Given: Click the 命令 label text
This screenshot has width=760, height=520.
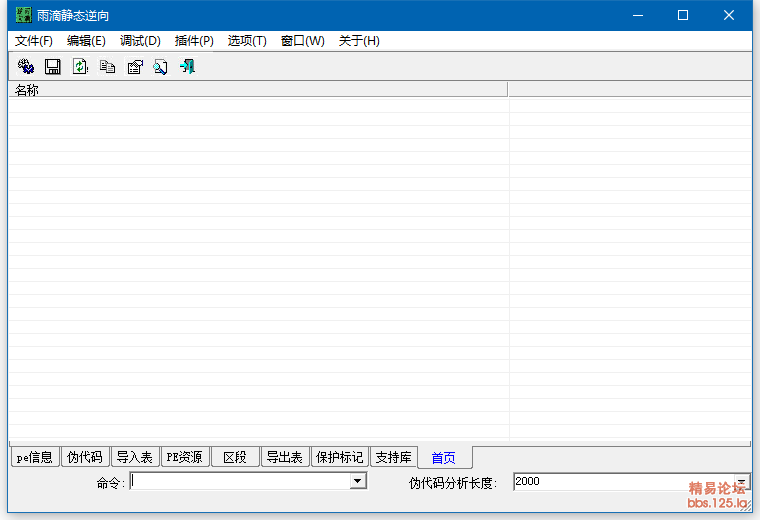Looking at the screenshot, I should click(111, 483).
